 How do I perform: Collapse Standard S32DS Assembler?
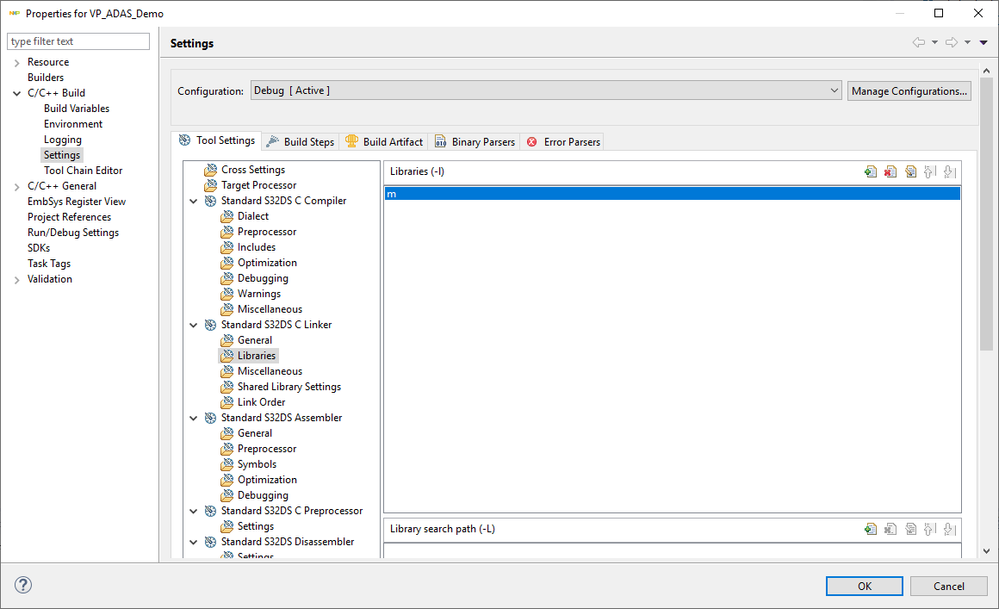(x=194, y=418)
